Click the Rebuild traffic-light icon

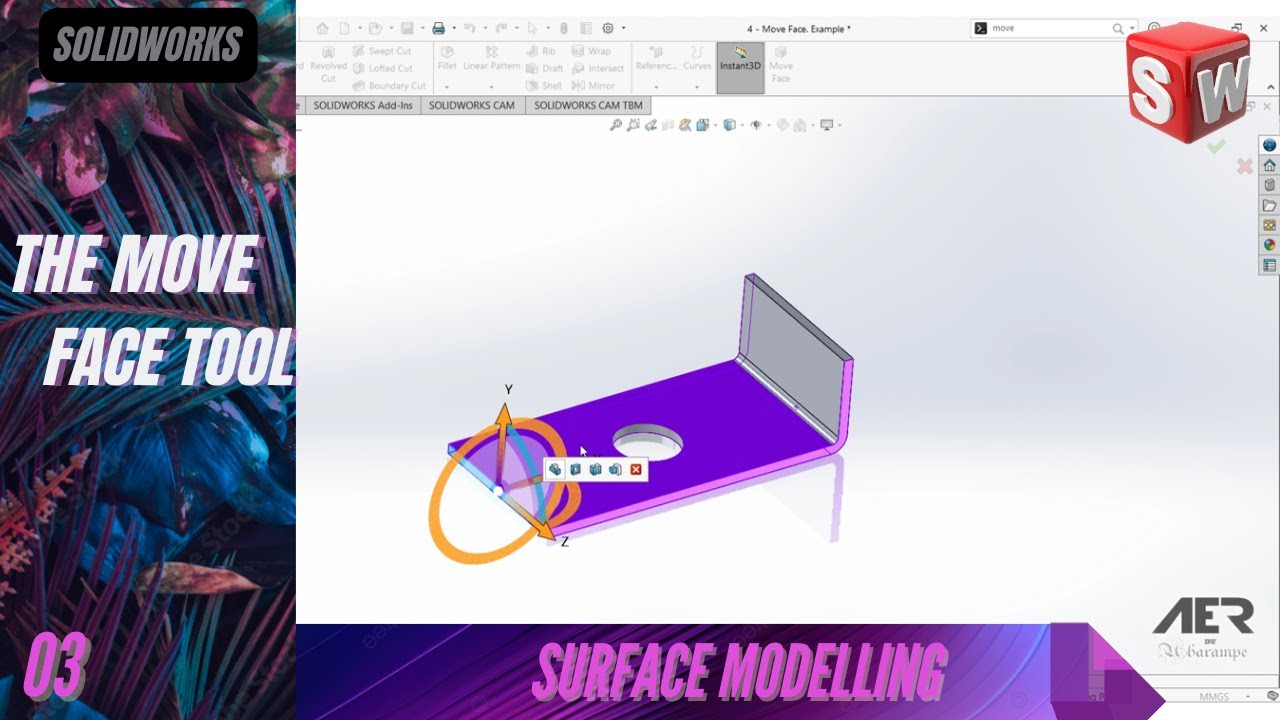pos(563,28)
